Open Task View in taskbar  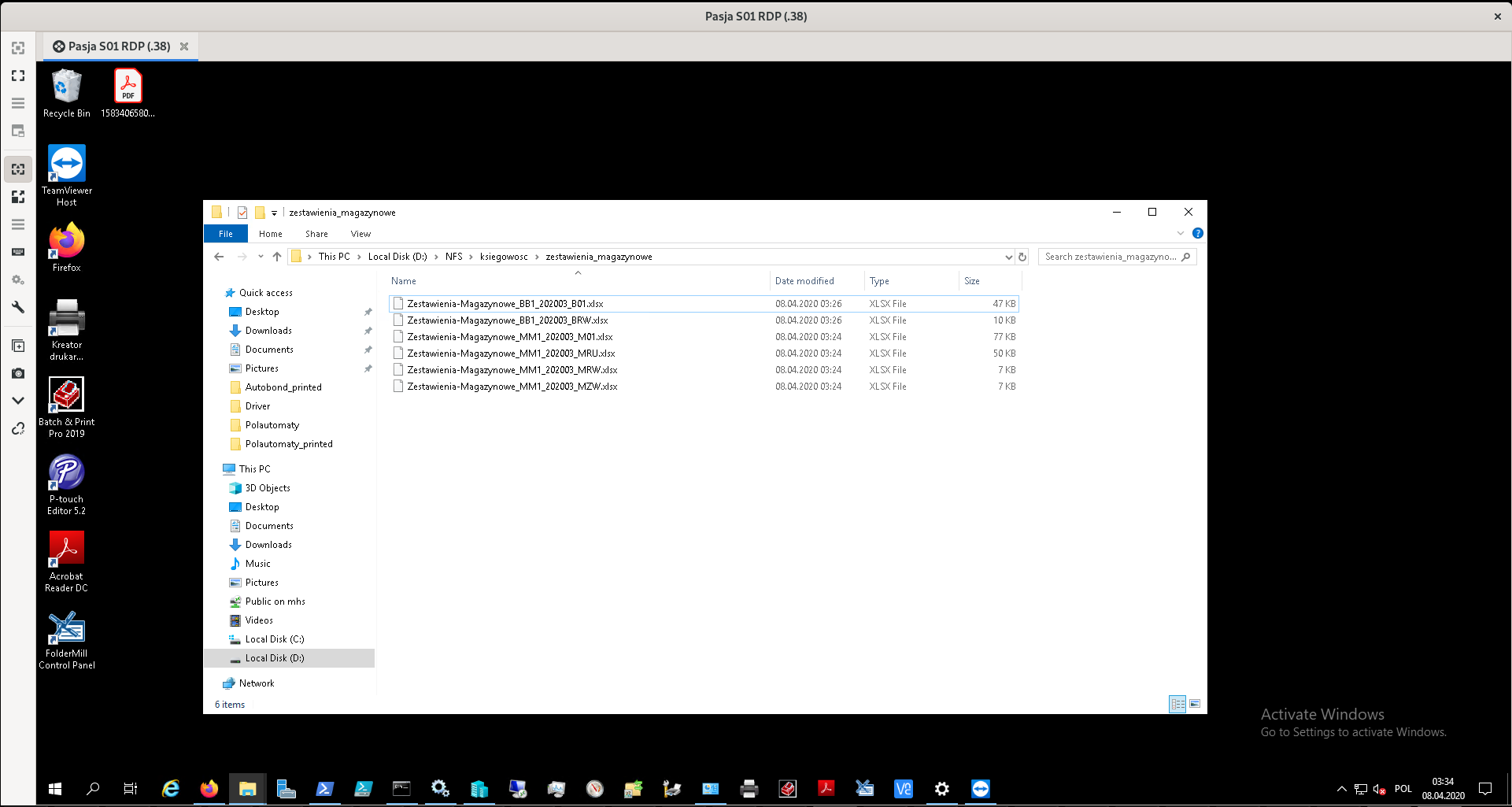click(131, 788)
